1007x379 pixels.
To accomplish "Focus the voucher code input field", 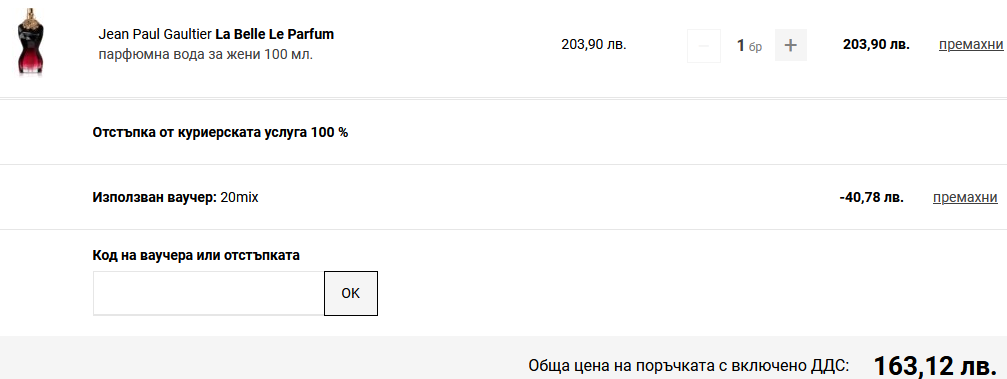I will tap(209, 294).
